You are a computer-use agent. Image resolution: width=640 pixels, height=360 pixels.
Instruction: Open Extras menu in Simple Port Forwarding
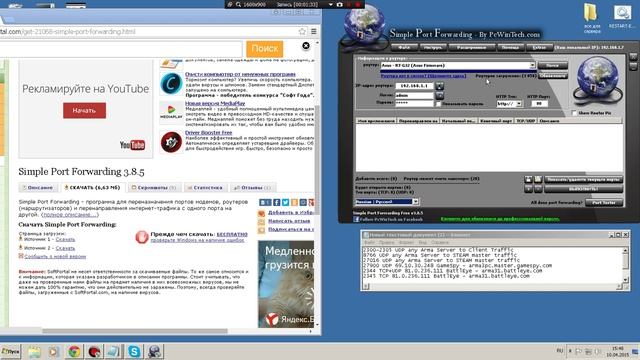coord(539,47)
